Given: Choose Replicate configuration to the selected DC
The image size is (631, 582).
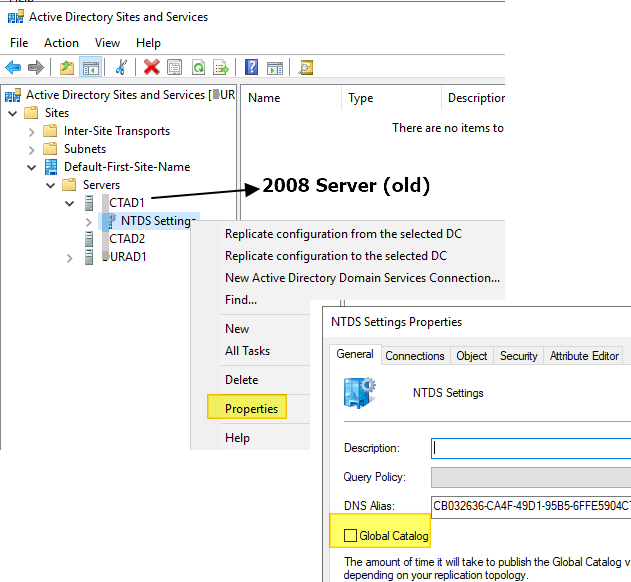Looking at the screenshot, I should 336,256.
